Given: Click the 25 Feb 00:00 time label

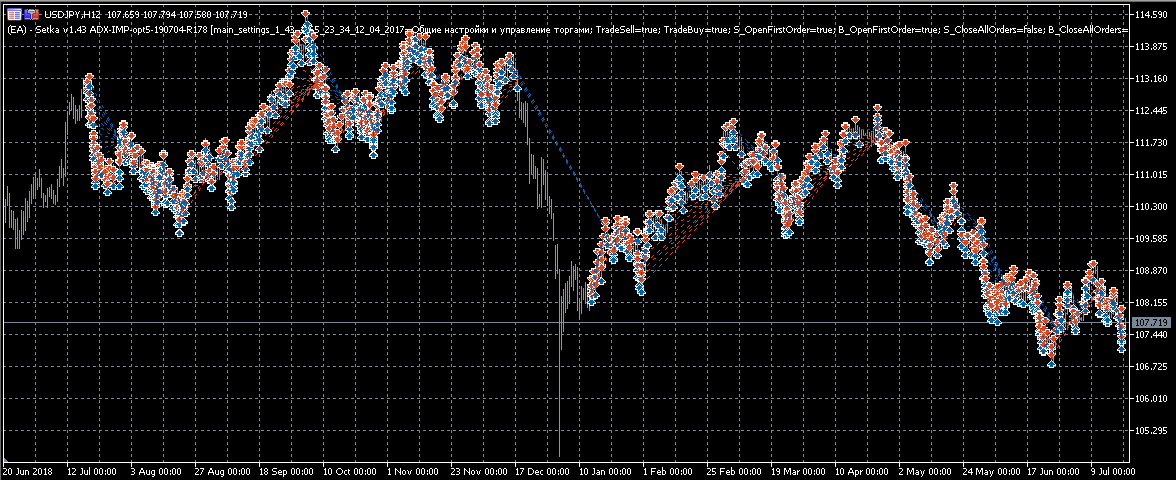Looking at the screenshot, I should (732, 472).
